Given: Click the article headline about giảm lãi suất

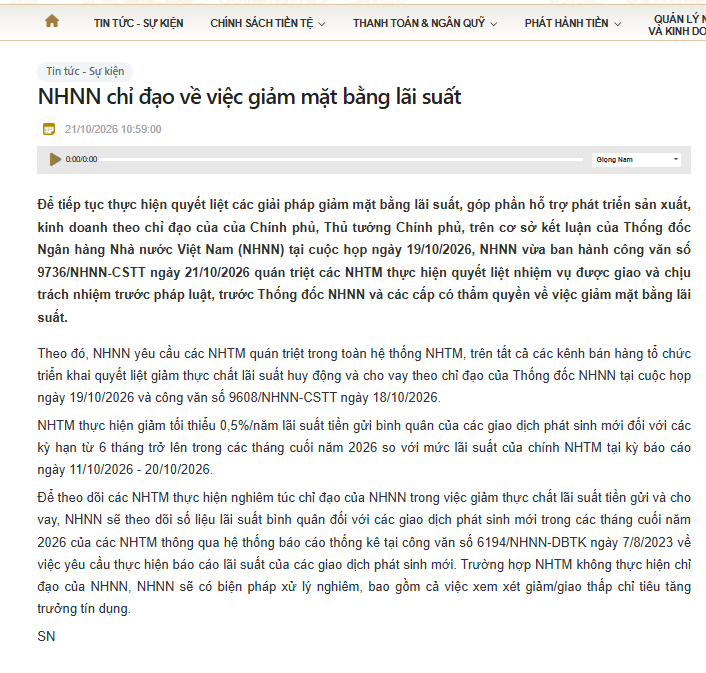Looking at the screenshot, I should [x=249, y=97].
